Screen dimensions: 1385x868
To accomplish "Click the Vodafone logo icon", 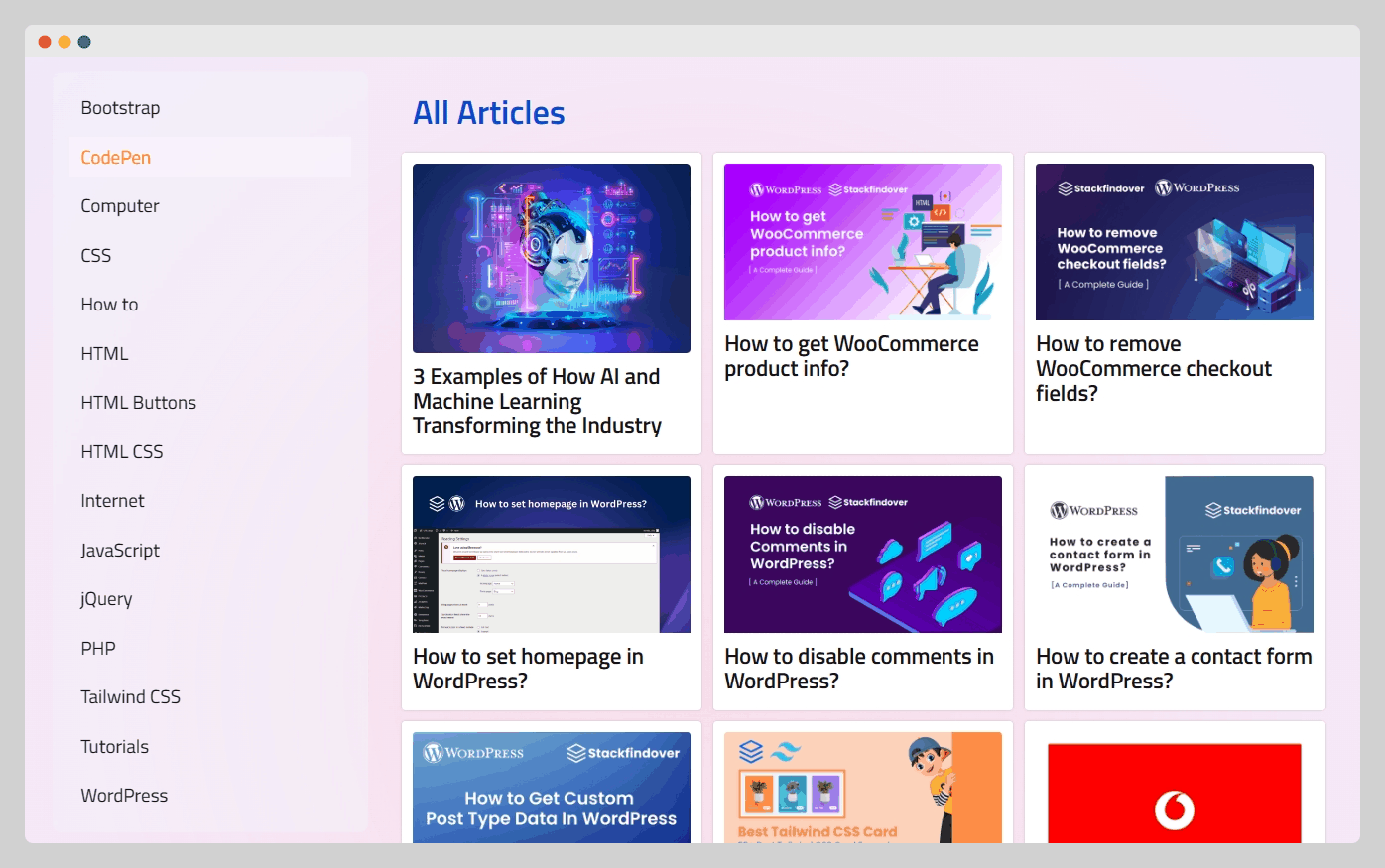I will point(1175,810).
